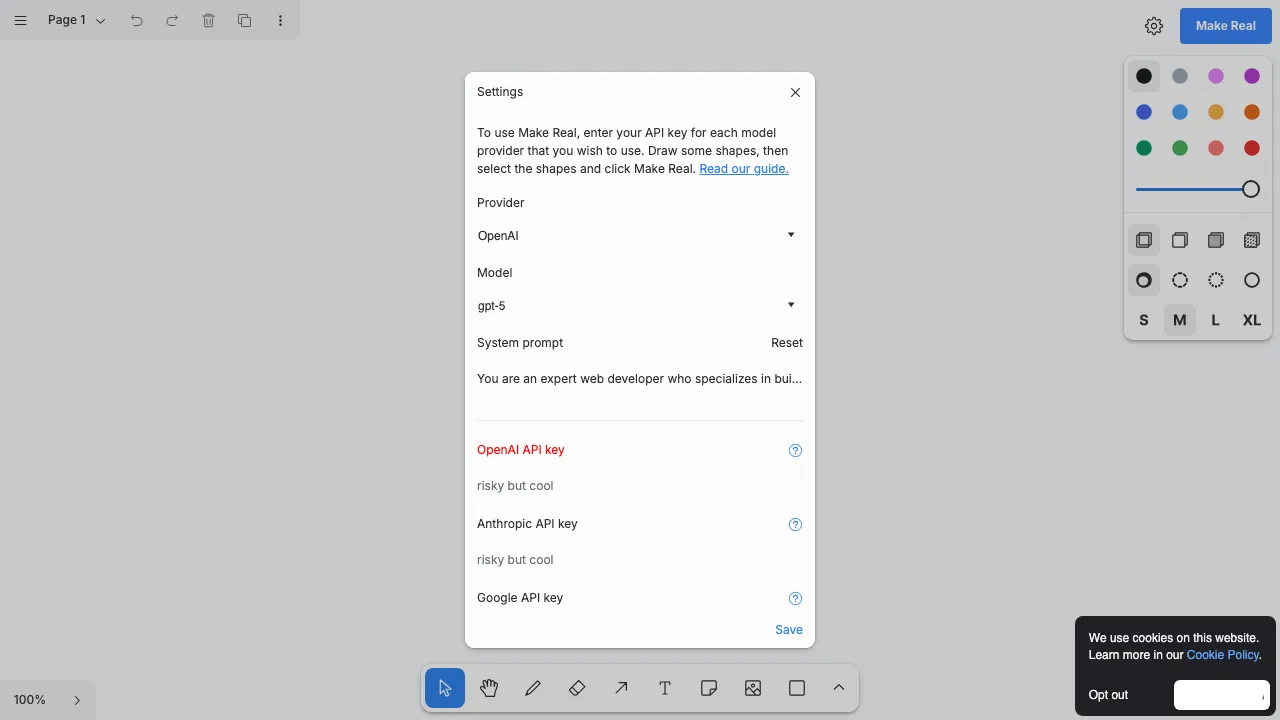
Task: Open the Read our guide link
Action: click(743, 169)
